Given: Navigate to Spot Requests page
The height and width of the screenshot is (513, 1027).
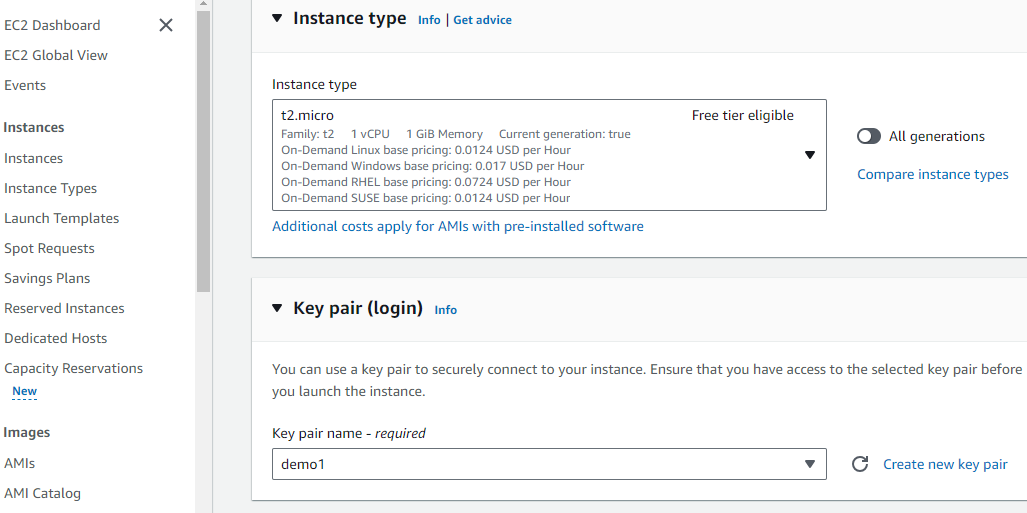Looking at the screenshot, I should pyautogui.click(x=49, y=248).
